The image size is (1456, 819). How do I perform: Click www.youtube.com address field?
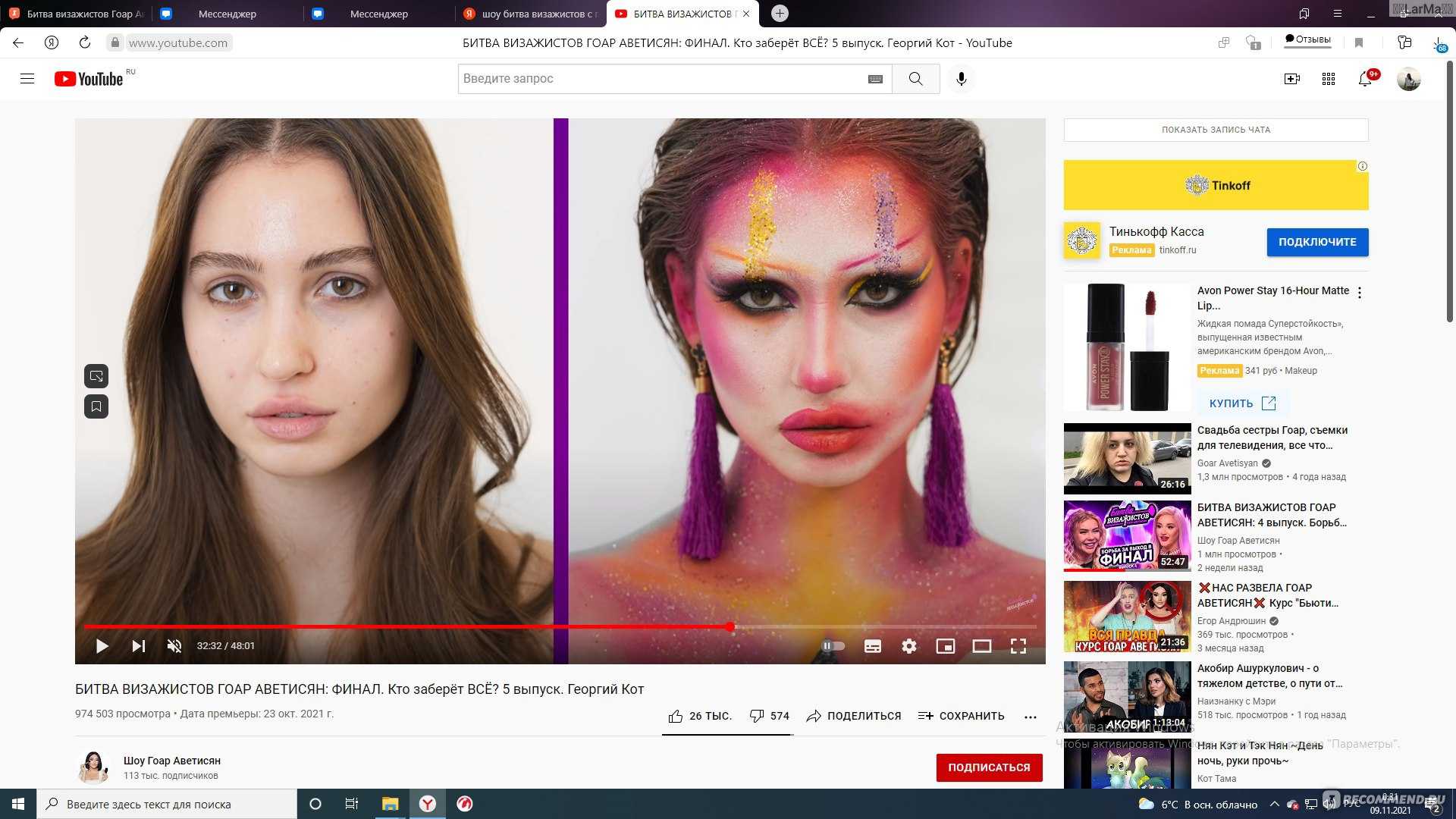point(177,42)
